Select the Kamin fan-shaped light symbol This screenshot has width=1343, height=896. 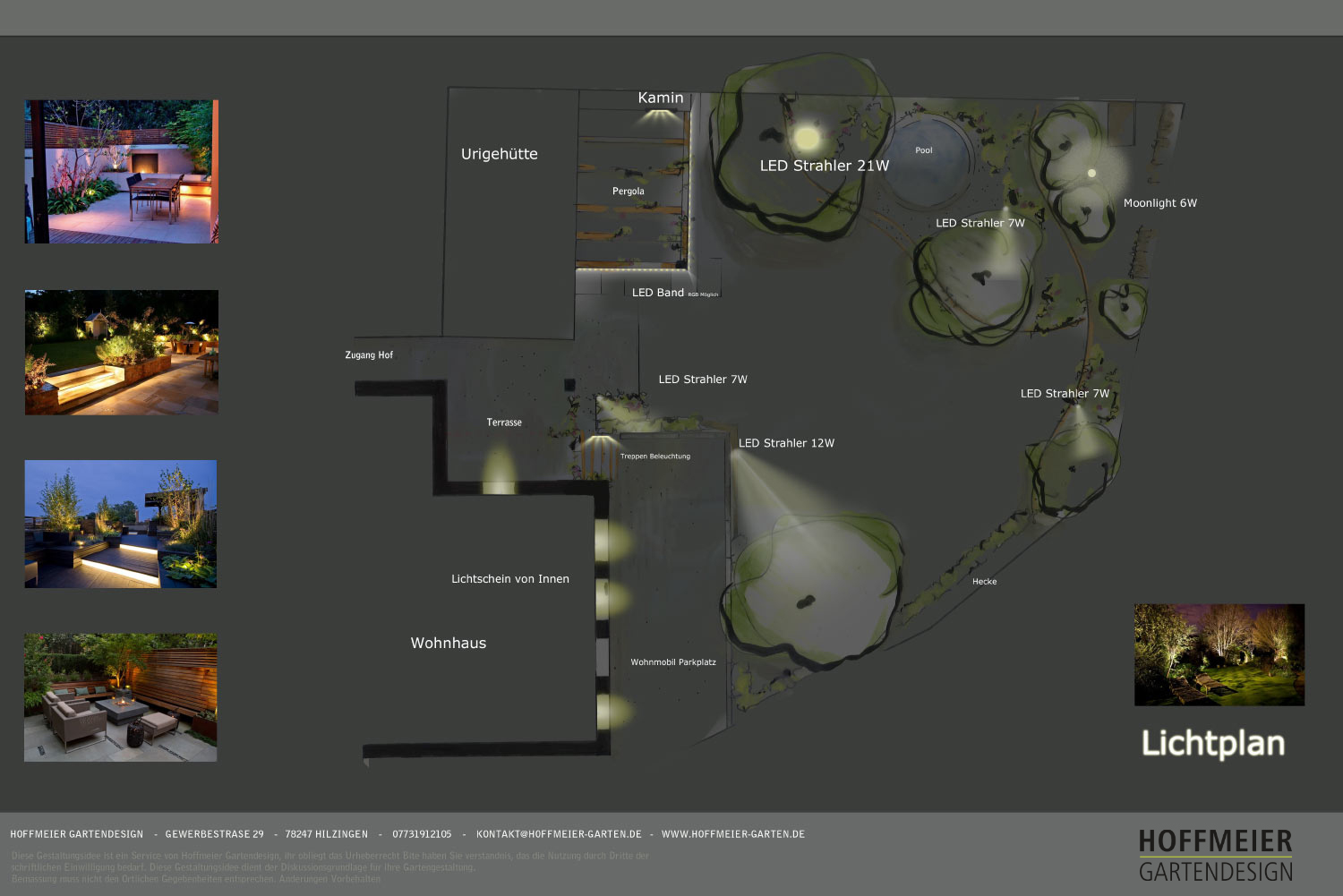[659, 115]
